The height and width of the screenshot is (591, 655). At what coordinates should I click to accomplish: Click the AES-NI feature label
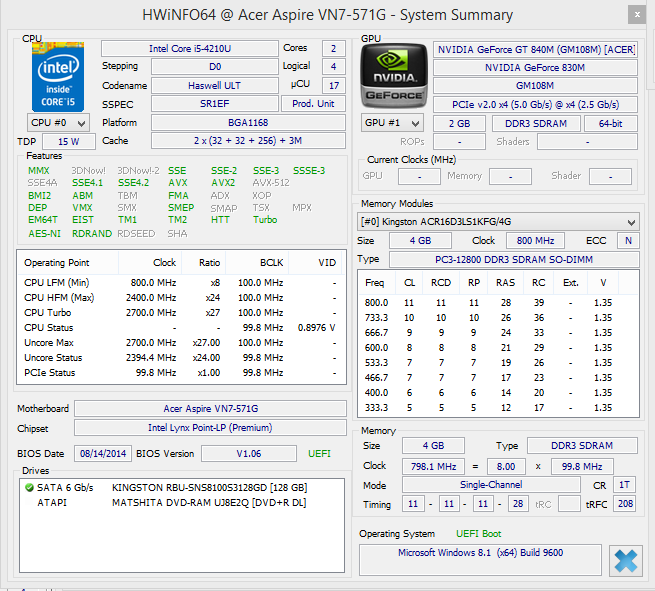[45, 233]
